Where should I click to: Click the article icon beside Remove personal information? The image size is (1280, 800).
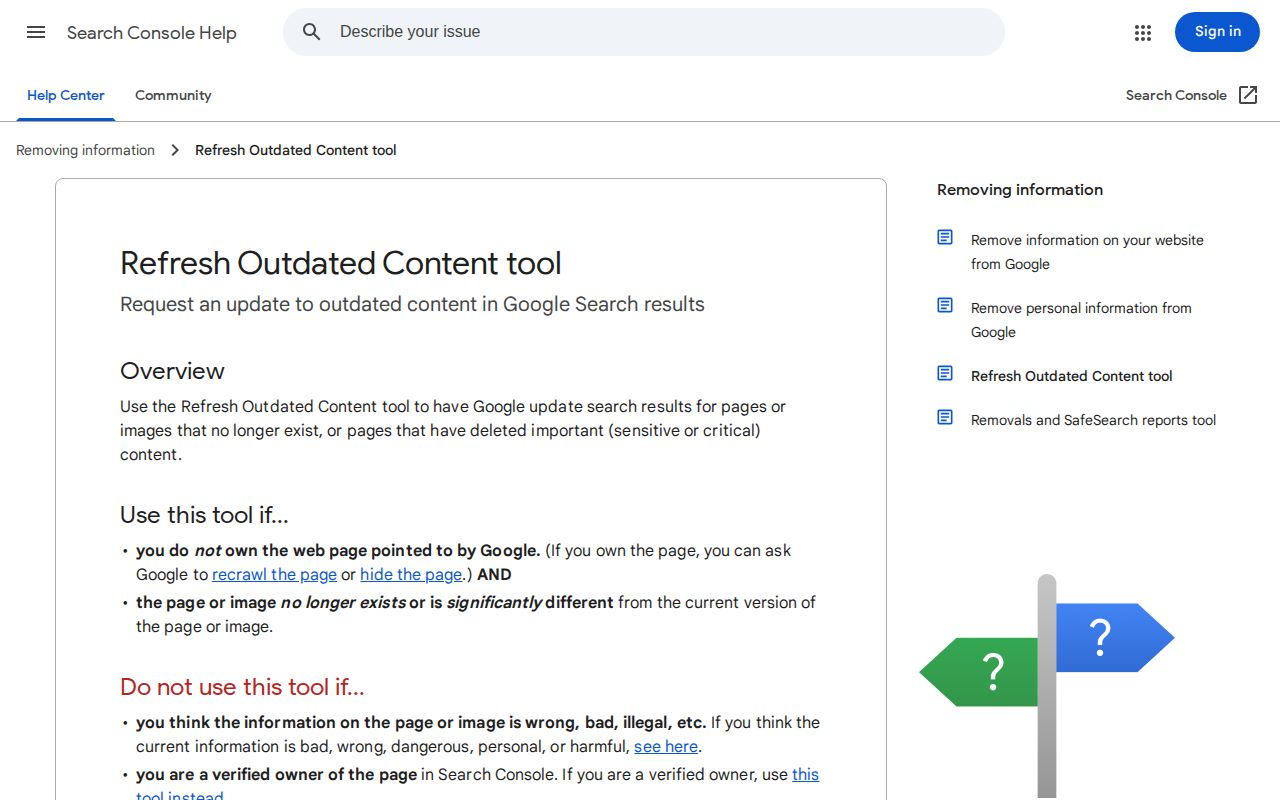tap(945, 305)
